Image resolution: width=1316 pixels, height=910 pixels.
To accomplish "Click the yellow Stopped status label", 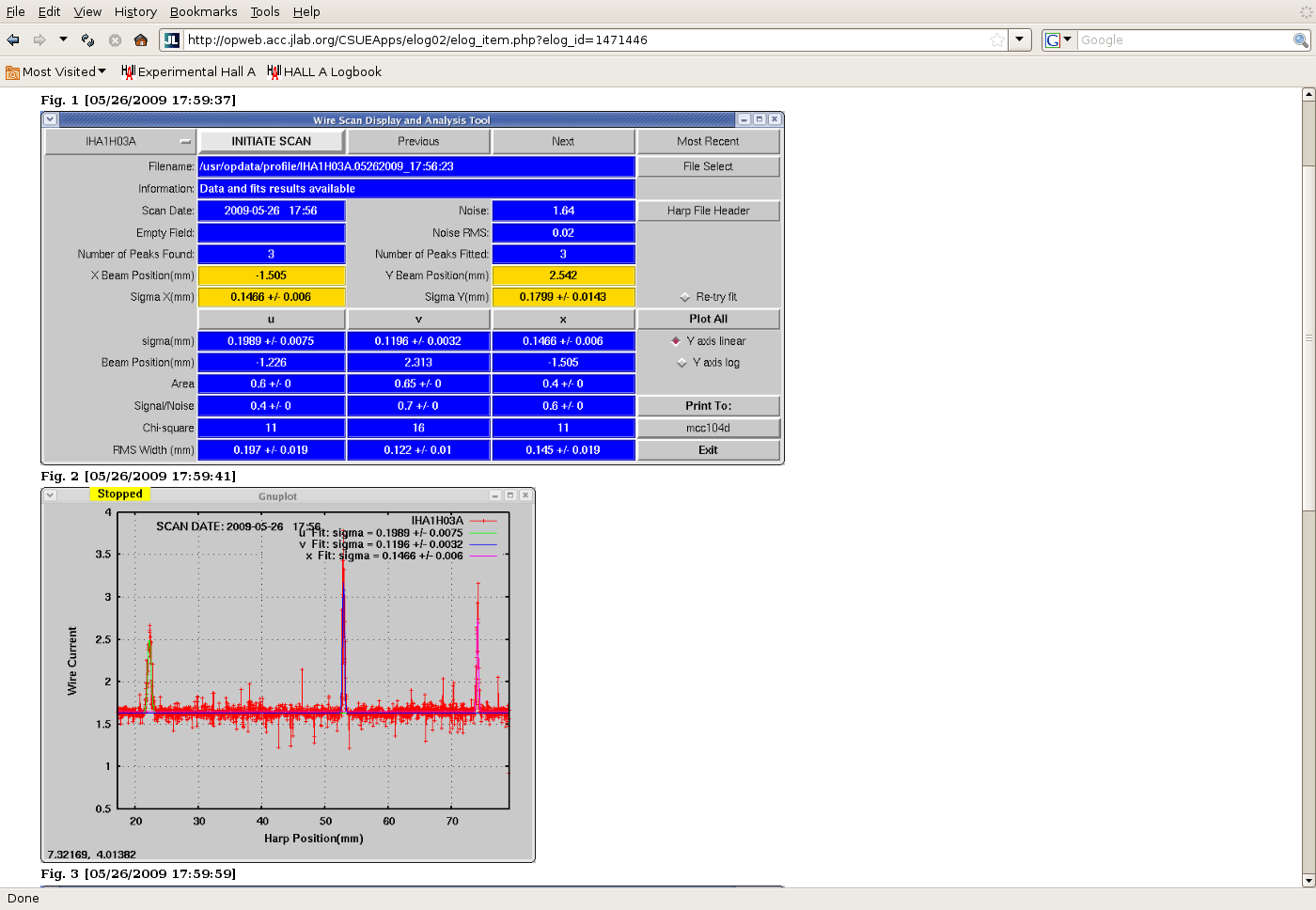I will pyautogui.click(x=120, y=494).
